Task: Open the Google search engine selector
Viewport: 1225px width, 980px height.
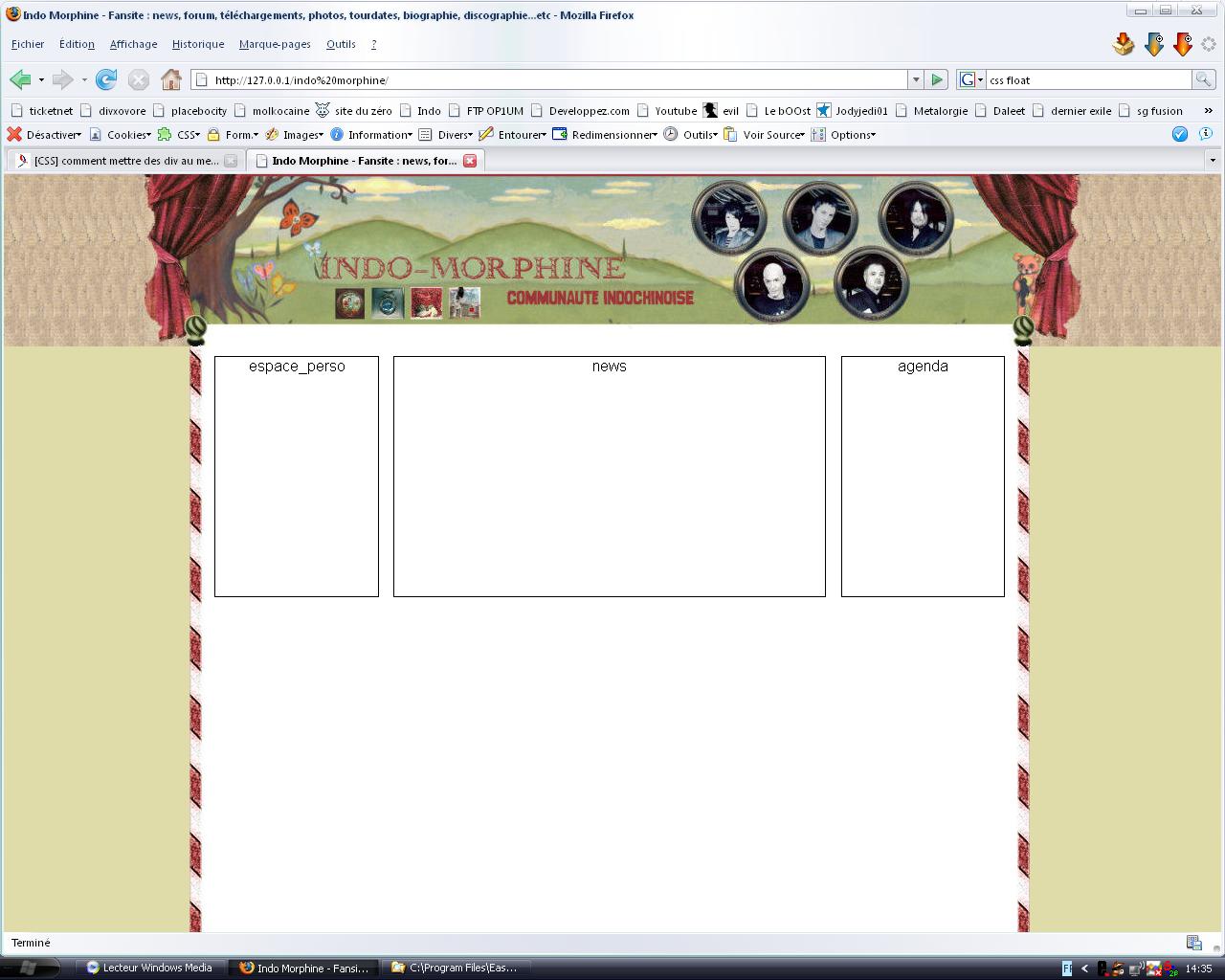Action: (971, 79)
